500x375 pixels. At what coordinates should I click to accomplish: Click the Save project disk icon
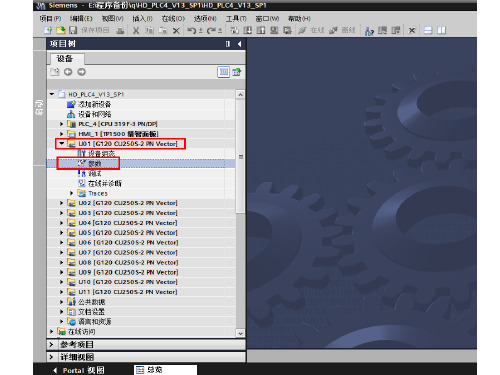click(x=73, y=30)
